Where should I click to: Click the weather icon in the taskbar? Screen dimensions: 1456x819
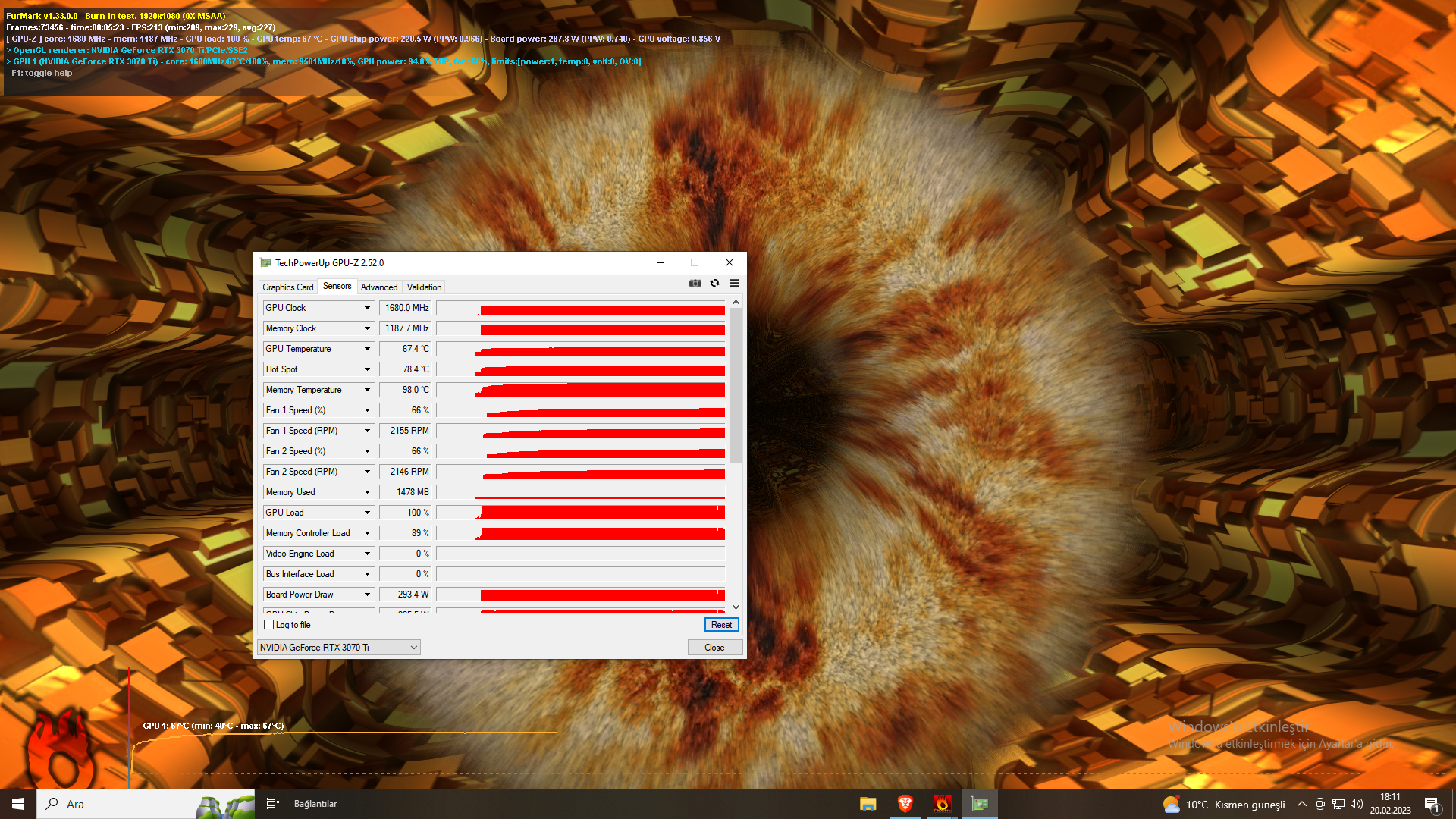point(1172,804)
